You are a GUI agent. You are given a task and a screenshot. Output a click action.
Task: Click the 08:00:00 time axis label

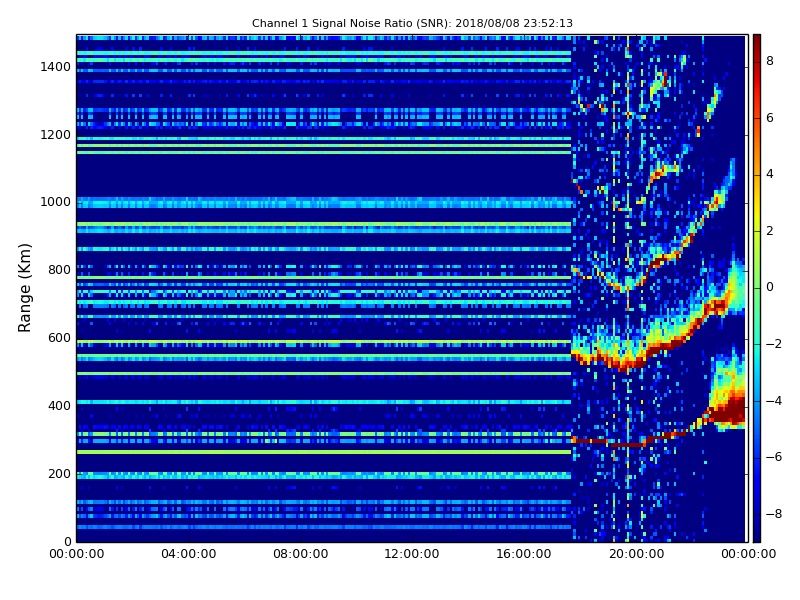pyautogui.click(x=301, y=554)
